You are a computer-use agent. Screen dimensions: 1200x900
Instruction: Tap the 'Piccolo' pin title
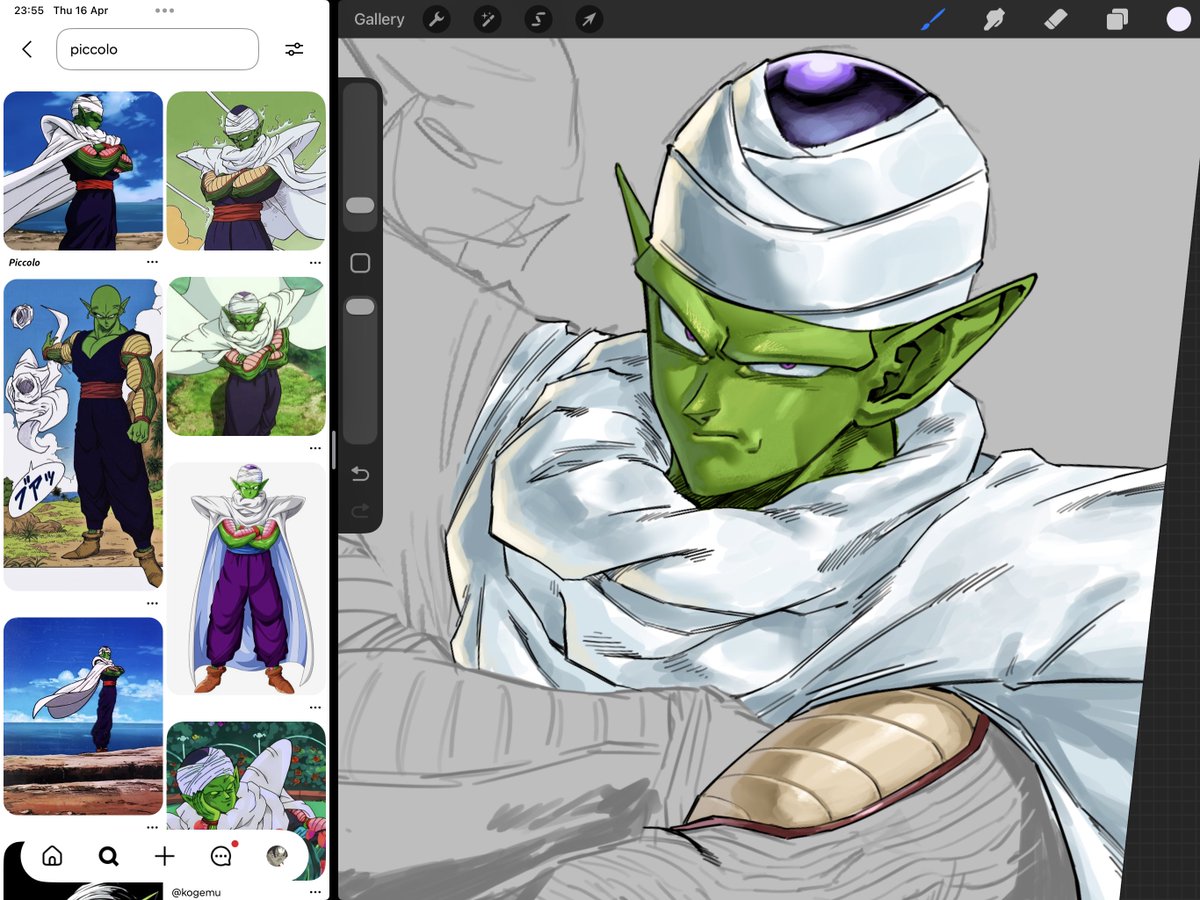tap(25, 262)
